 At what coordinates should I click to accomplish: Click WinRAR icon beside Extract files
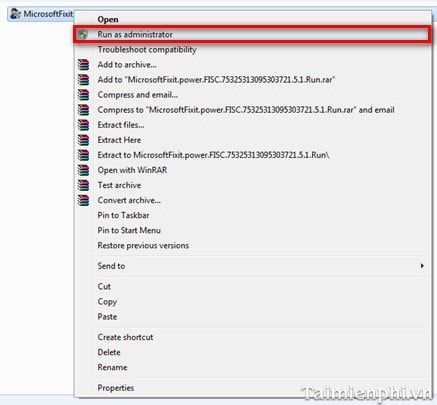83,125
